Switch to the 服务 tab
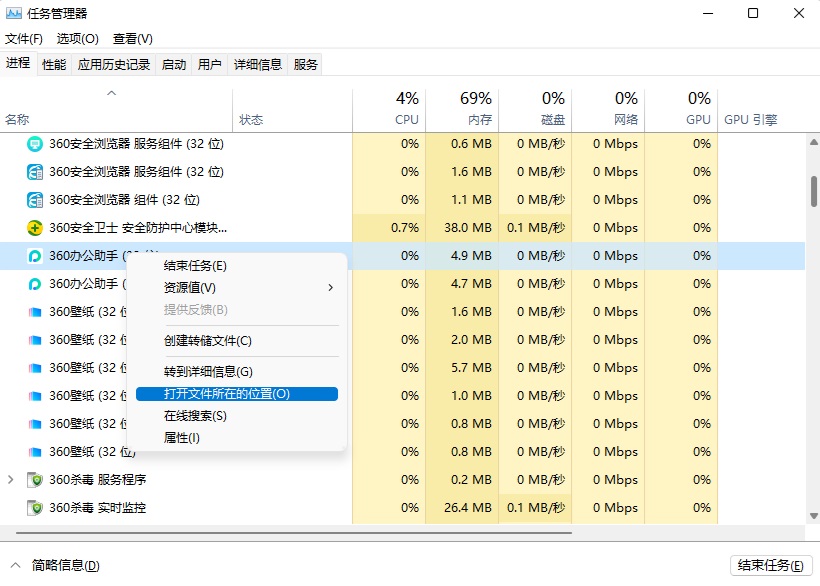The image size is (820, 586). click(x=305, y=64)
